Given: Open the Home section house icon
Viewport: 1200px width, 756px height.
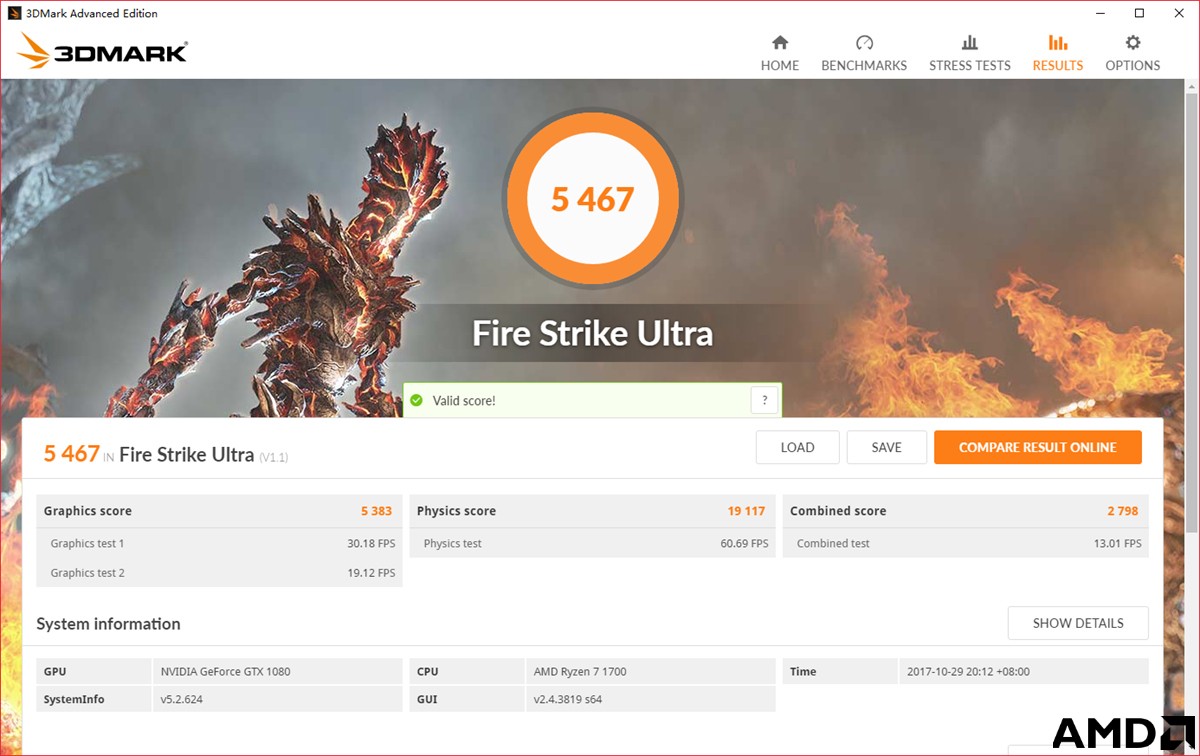Looking at the screenshot, I should (x=780, y=43).
